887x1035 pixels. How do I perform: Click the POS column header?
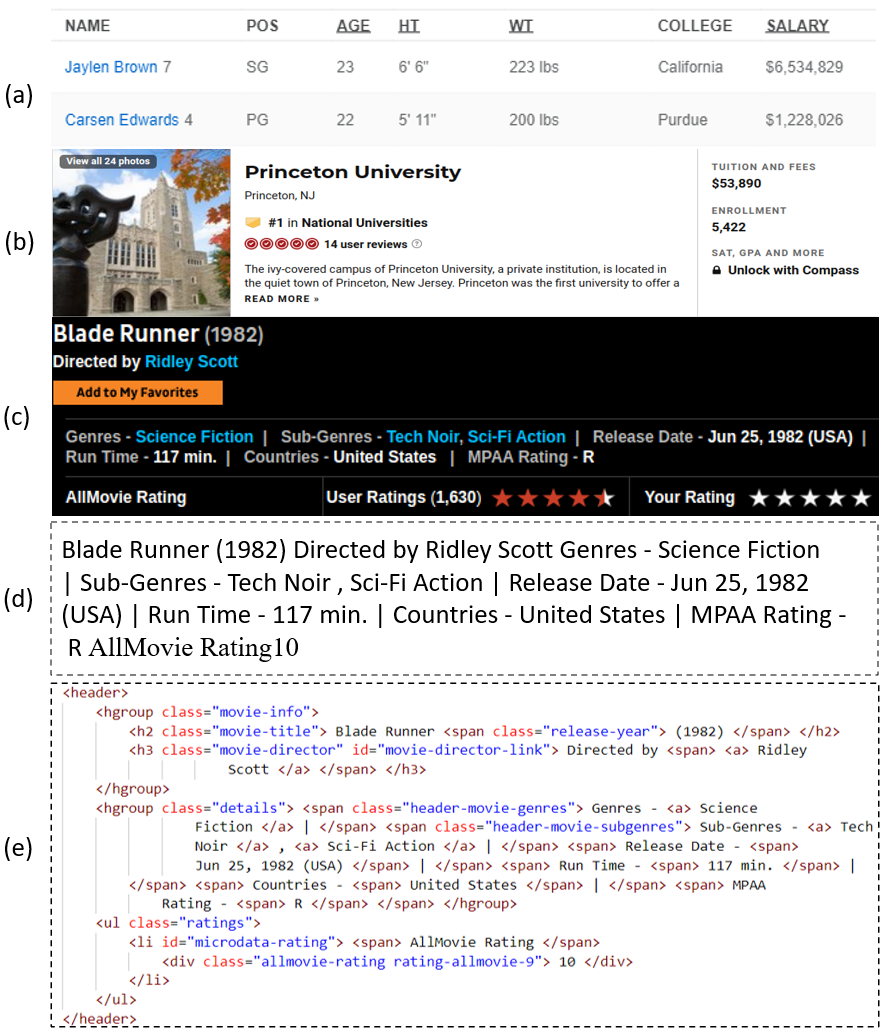(x=262, y=26)
